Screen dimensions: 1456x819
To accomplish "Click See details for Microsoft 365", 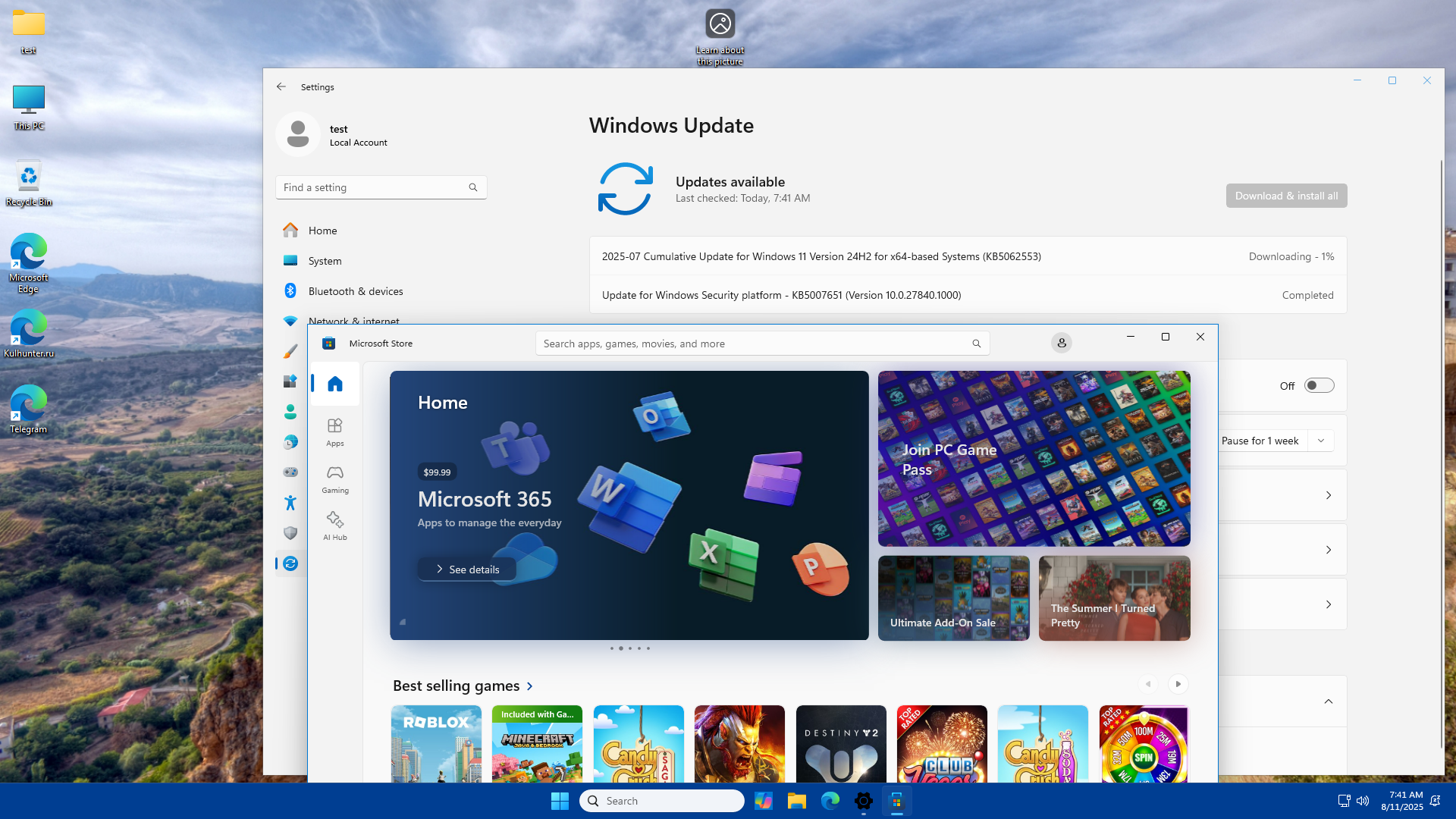I will pos(466,570).
